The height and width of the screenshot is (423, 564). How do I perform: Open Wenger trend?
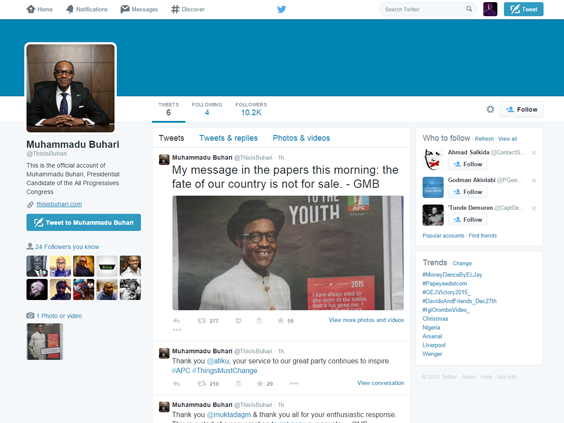point(432,354)
